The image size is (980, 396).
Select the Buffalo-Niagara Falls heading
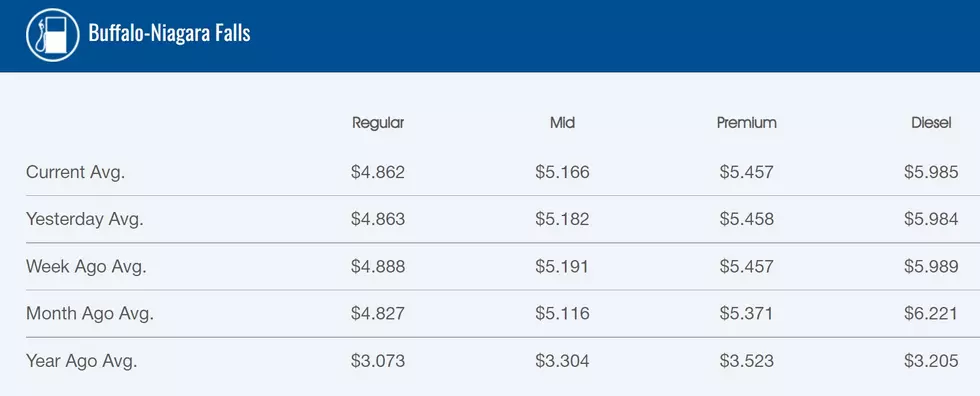coord(169,33)
